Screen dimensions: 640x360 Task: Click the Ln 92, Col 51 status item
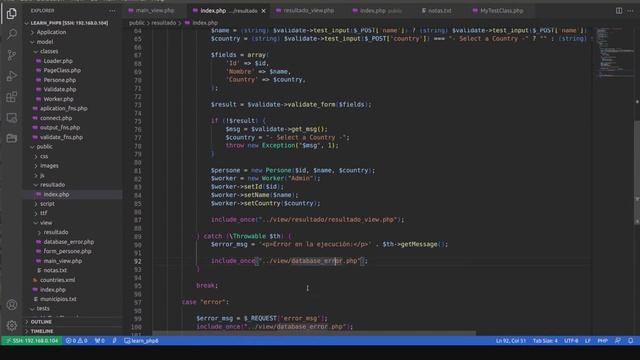coord(511,340)
